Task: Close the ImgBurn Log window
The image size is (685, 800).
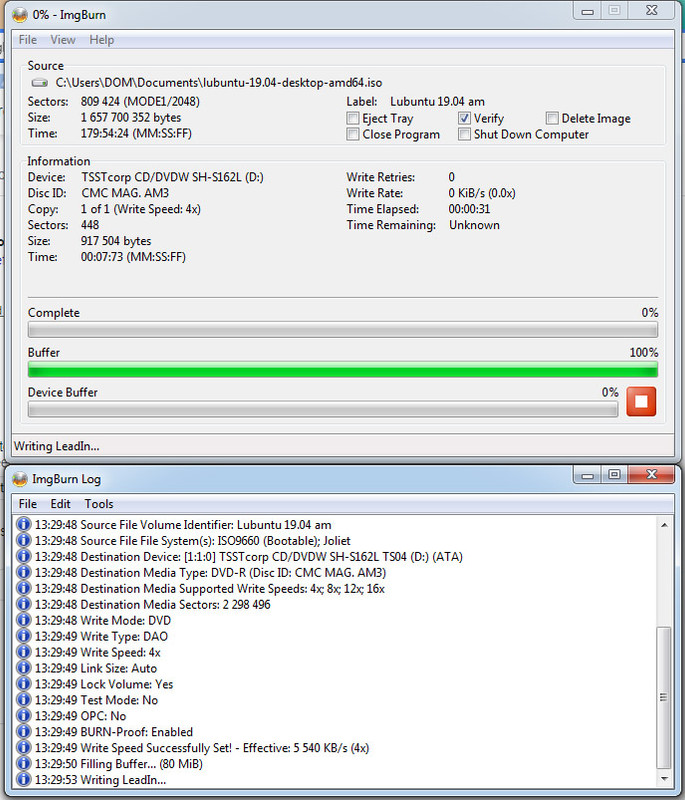Action: pos(651,475)
